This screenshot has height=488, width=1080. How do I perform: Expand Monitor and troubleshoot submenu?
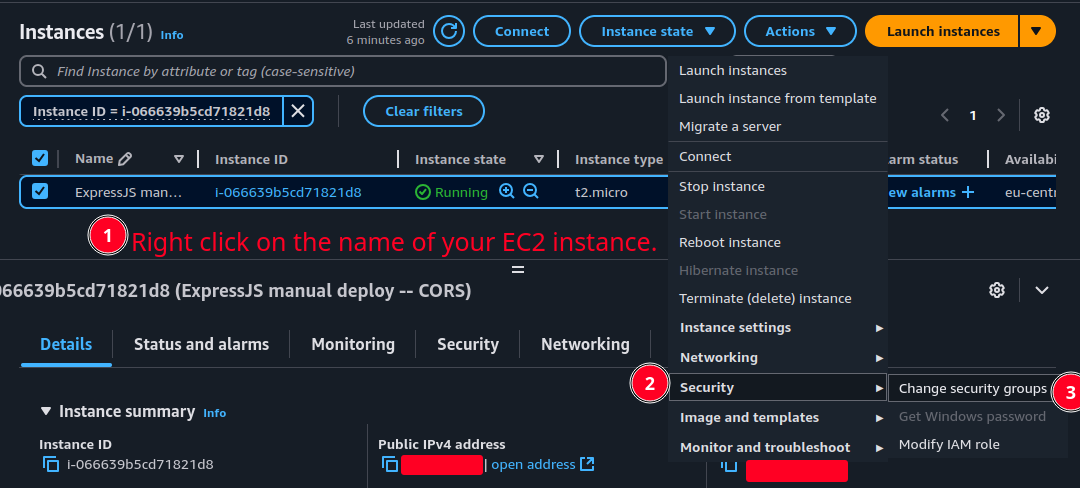pyautogui.click(x=778, y=447)
